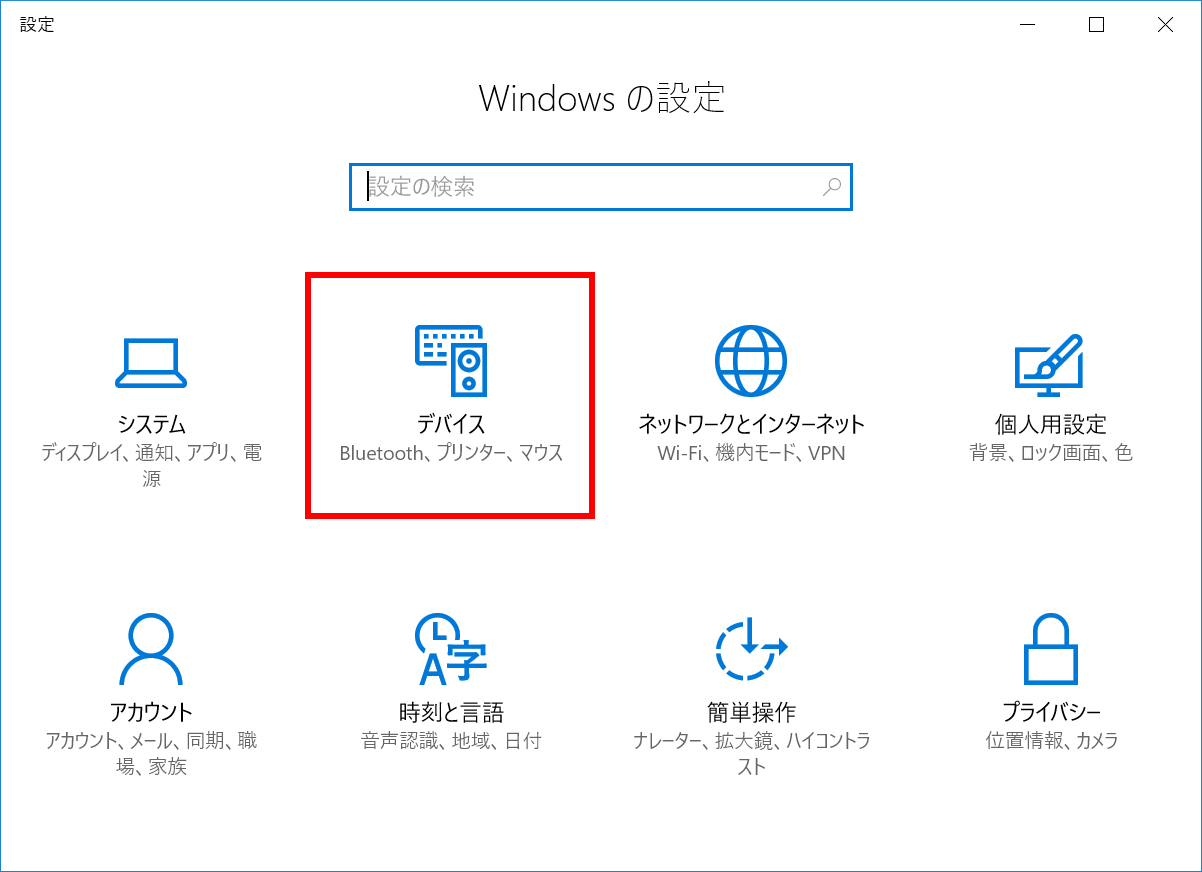Click the '音声認識、地域、日付' description
This screenshot has width=1202, height=872.
coord(451,741)
